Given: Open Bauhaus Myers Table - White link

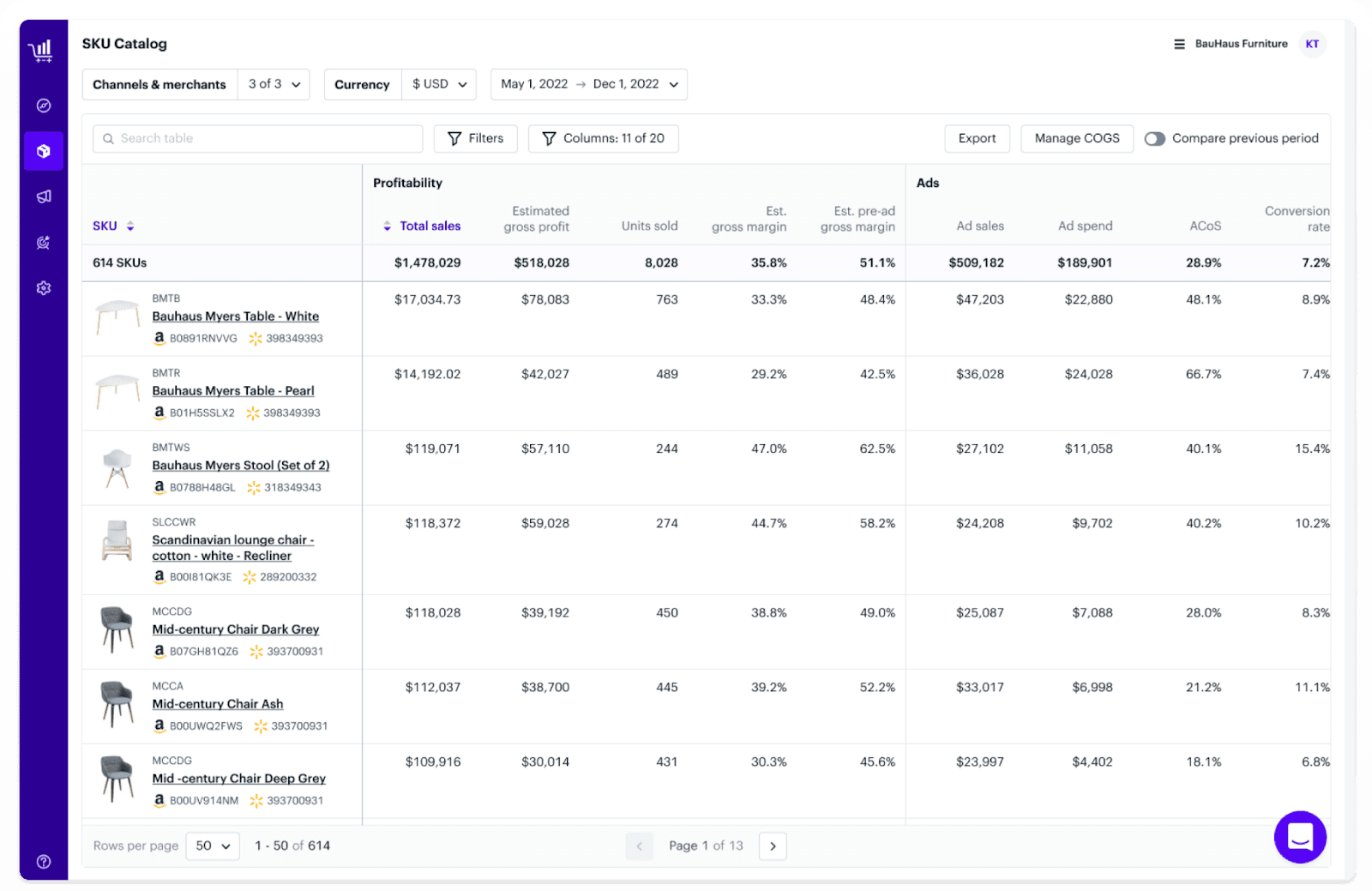Looking at the screenshot, I should click(x=236, y=316).
